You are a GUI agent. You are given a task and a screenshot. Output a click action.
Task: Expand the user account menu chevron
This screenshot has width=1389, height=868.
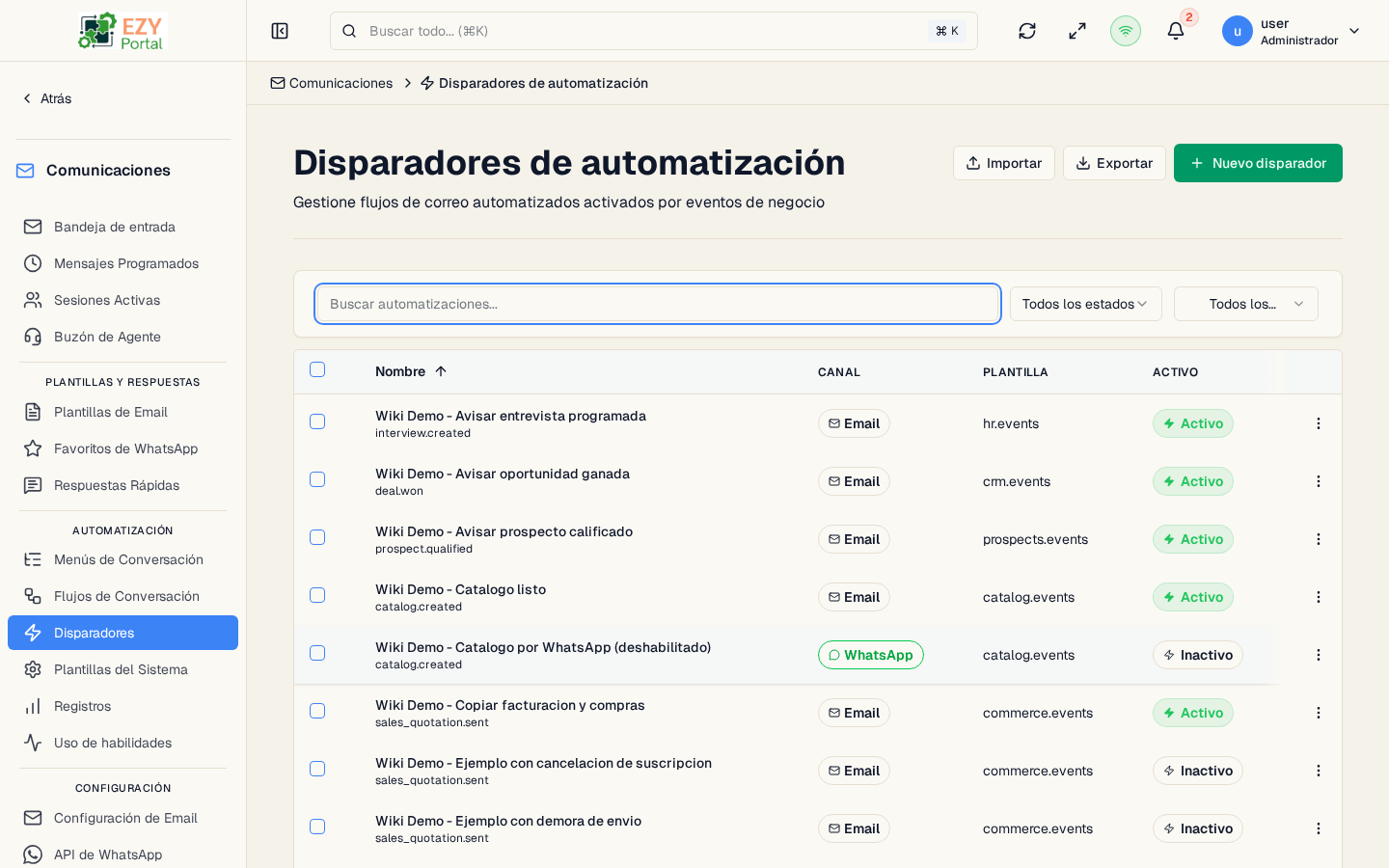1354,31
